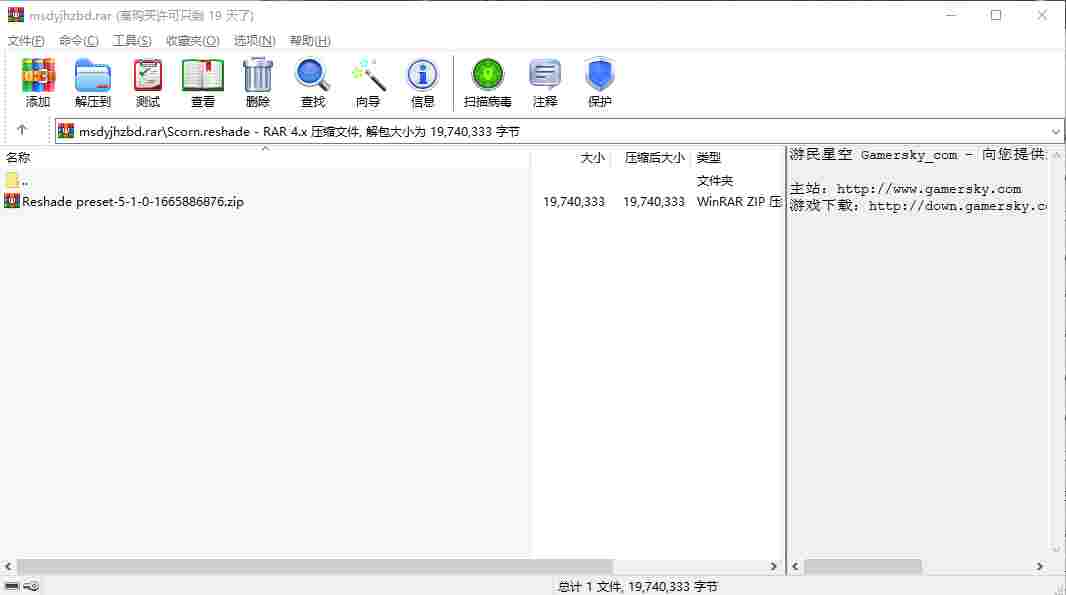
Task: Launch the Wizard (向导) wand icon
Action: tap(368, 82)
